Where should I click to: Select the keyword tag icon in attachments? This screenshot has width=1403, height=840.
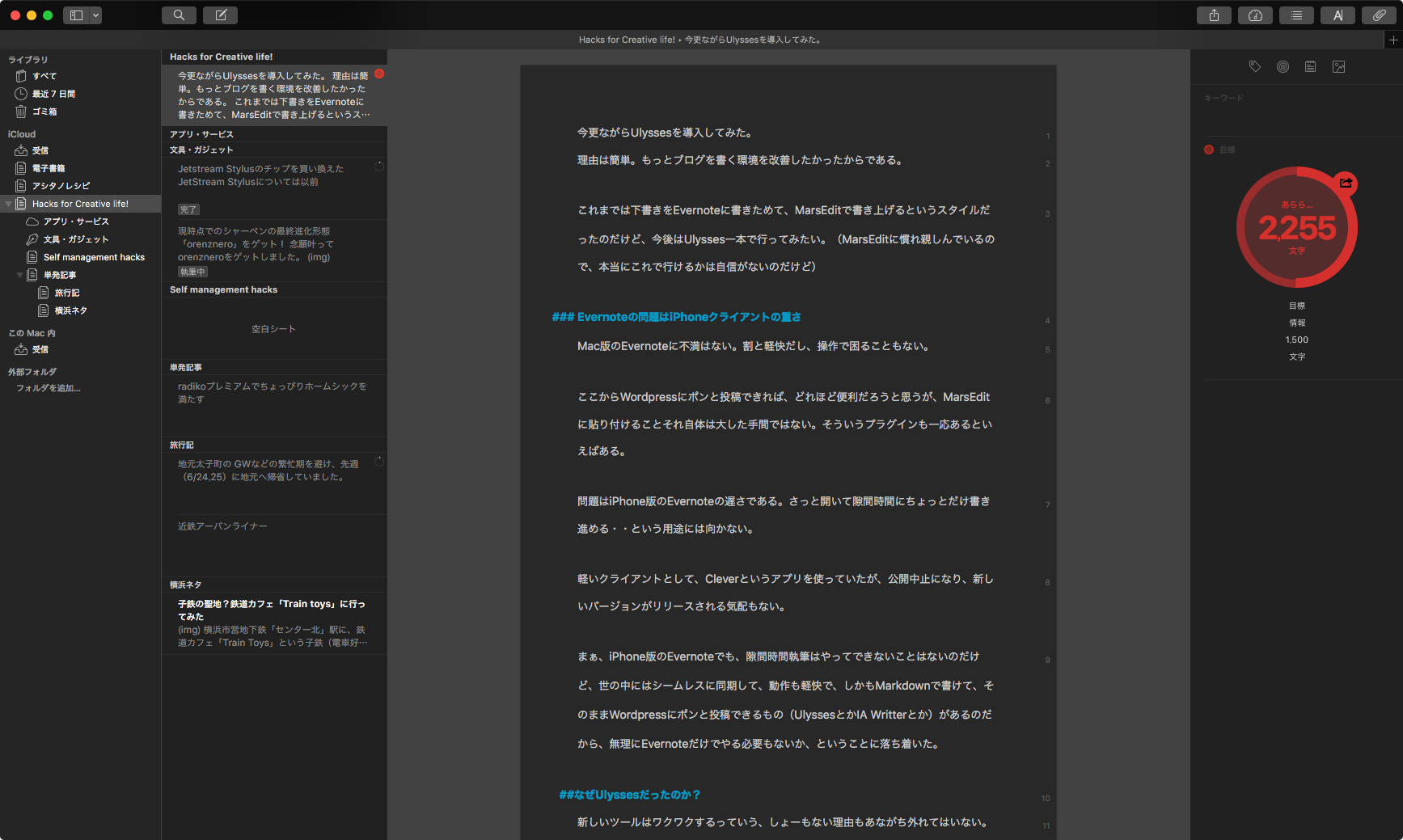click(x=1255, y=67)
